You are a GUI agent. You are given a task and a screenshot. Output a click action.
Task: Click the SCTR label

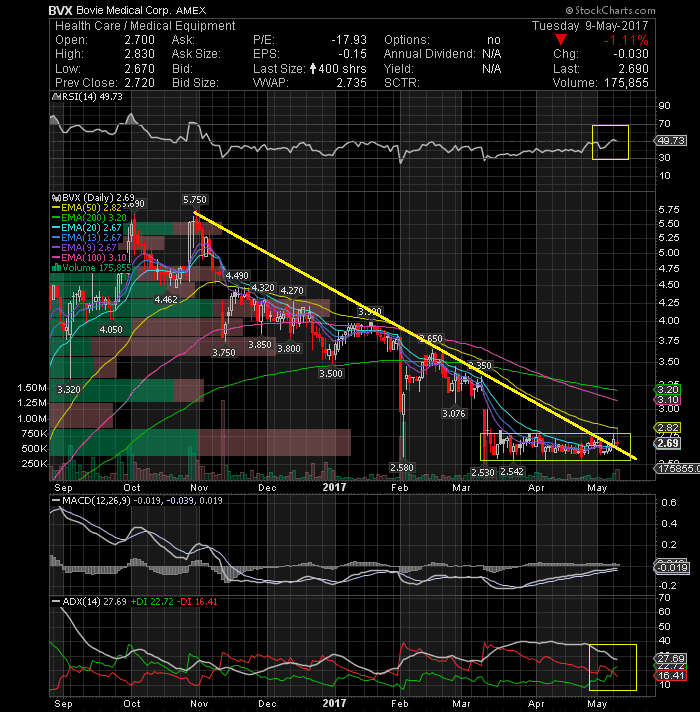pyautogui.click(x=401, y=83)
